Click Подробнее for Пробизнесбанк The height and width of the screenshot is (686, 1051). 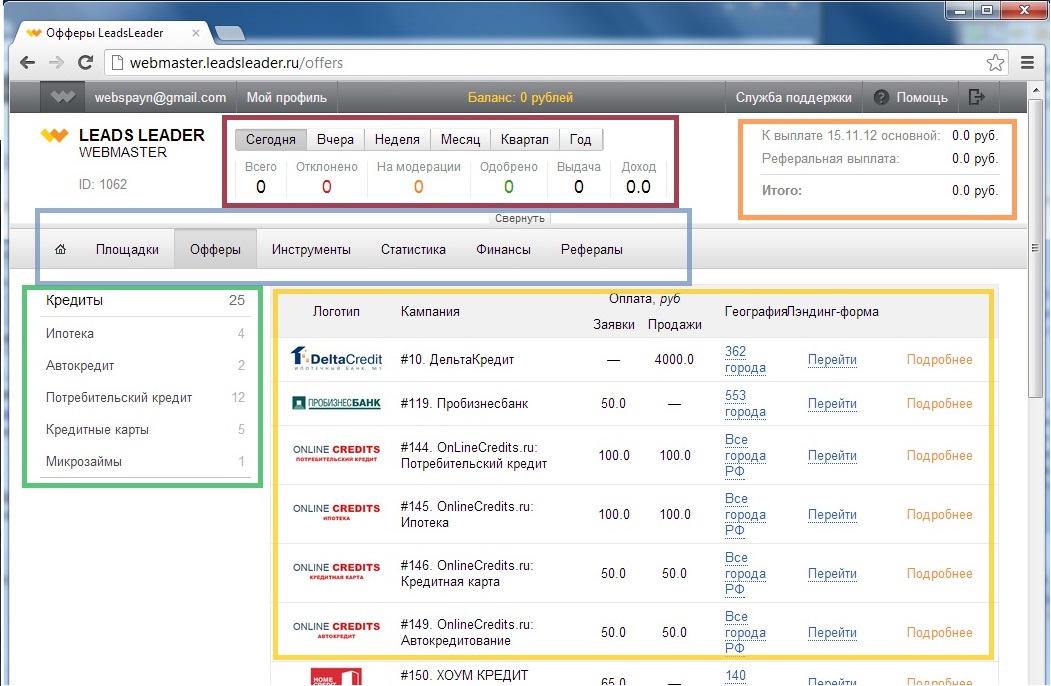coord(939,404)
